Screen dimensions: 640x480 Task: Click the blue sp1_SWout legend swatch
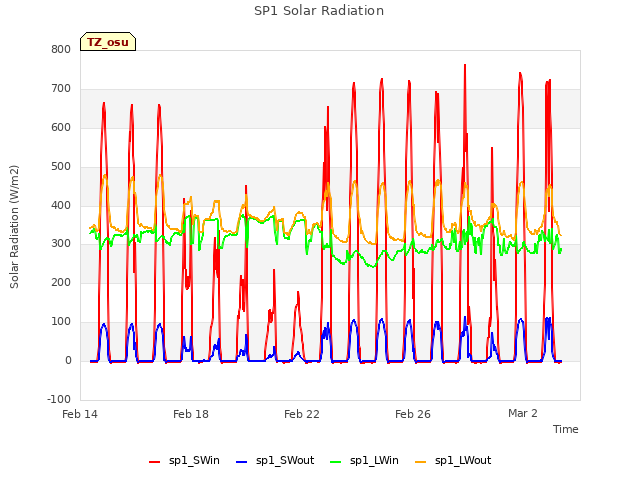coord(242,462)
